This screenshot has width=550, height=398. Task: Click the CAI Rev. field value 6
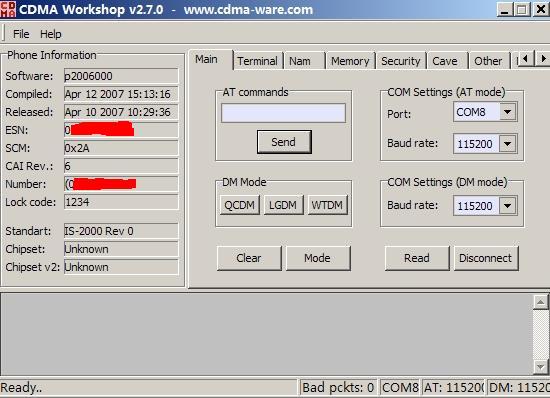coord(121,166)
